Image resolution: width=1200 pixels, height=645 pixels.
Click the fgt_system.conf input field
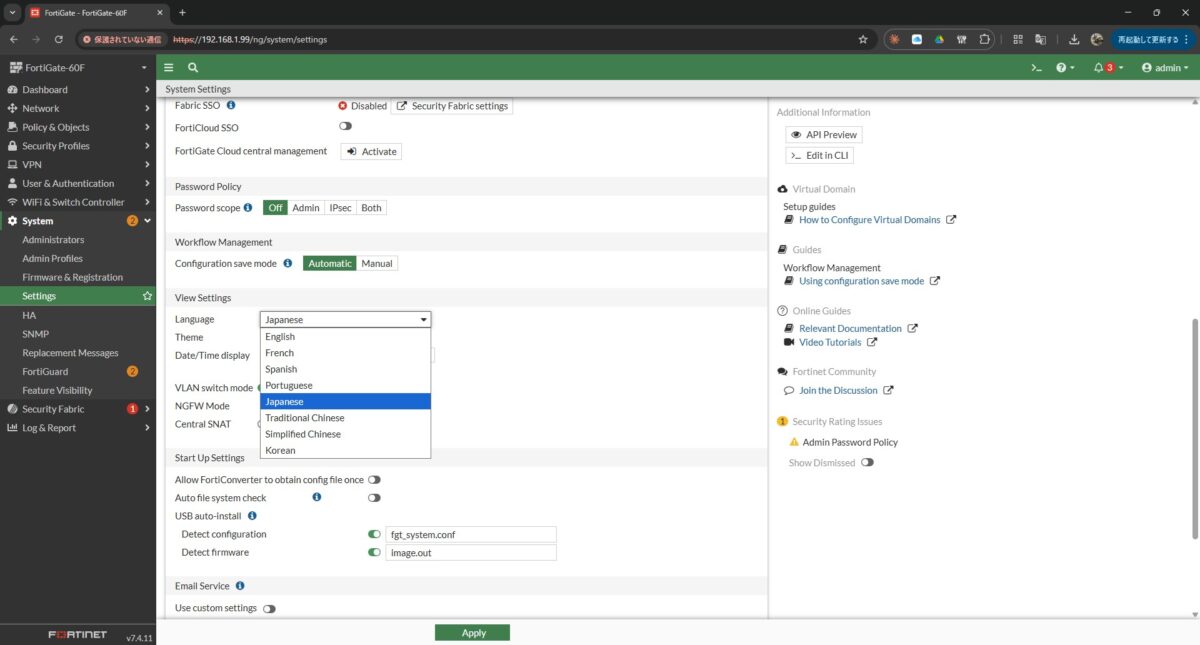tap(470, 535)
